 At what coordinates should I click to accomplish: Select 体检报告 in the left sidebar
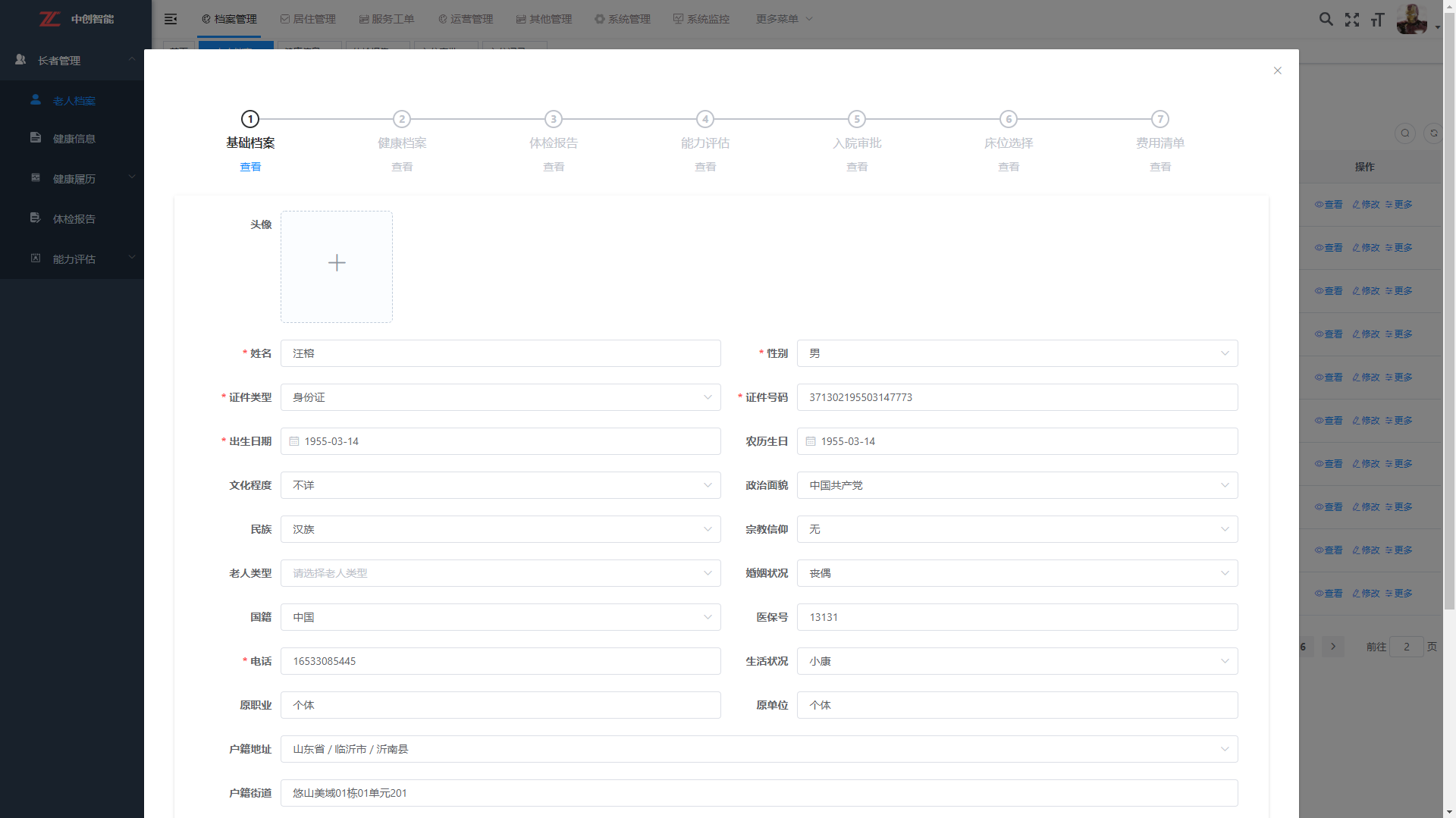tap(74, 219)
